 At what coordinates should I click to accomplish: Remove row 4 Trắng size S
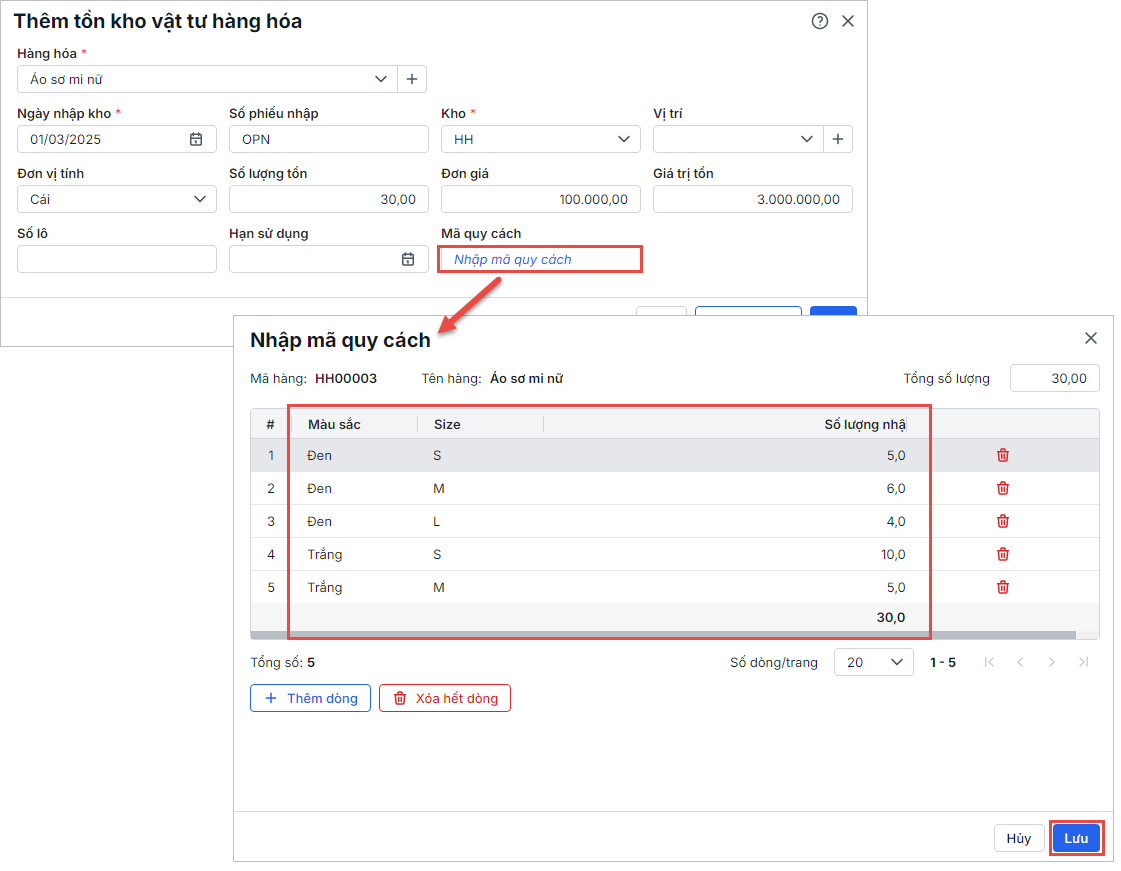click(1003, 554)
